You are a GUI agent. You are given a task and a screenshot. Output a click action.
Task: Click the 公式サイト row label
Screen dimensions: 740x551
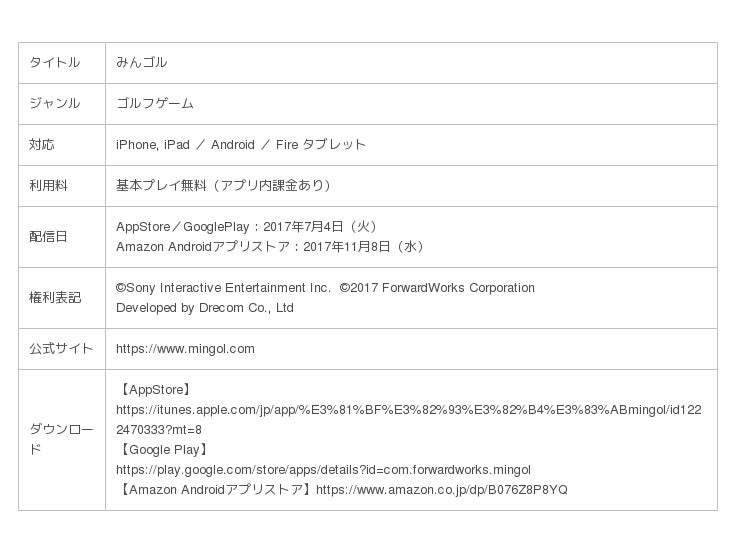(60, 349)
